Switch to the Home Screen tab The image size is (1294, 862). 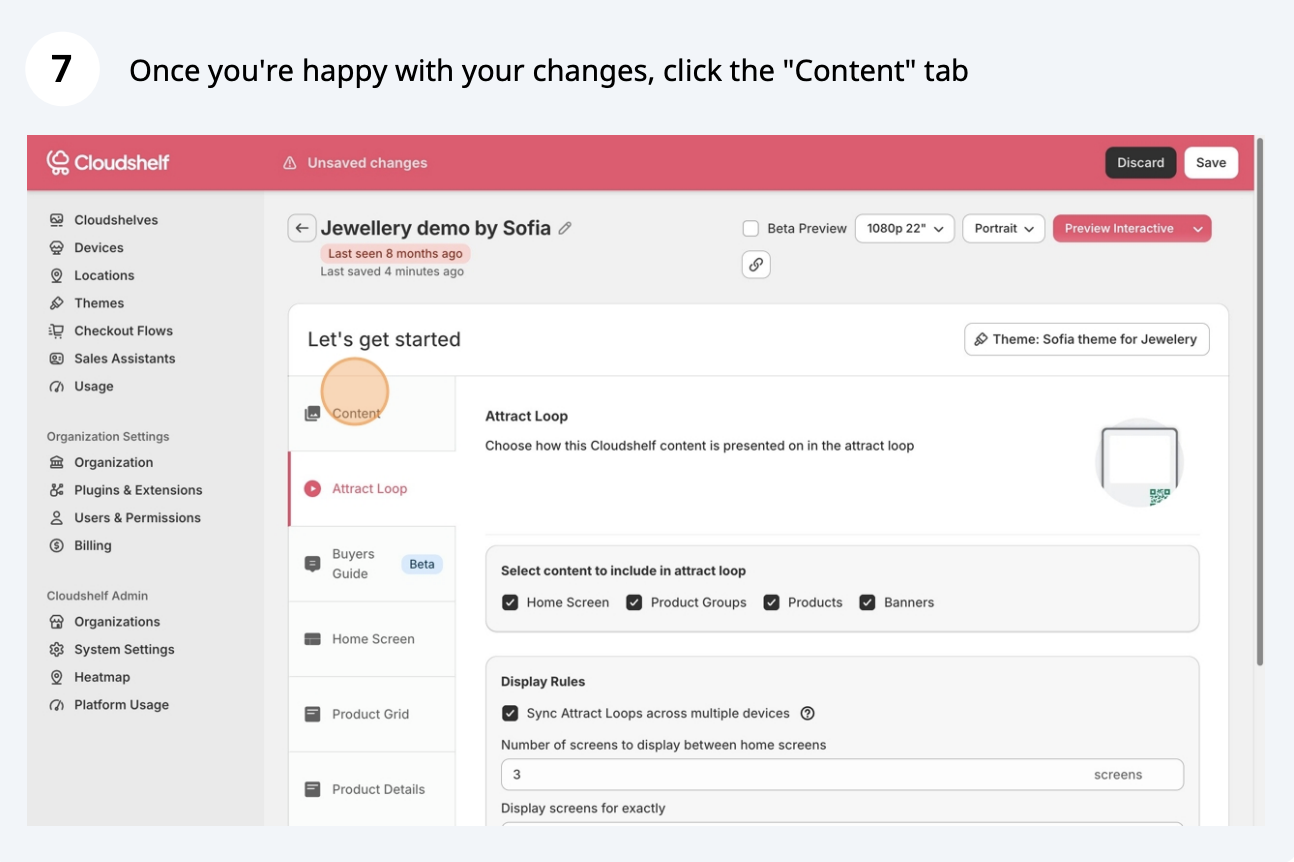(x=372, y=639)
